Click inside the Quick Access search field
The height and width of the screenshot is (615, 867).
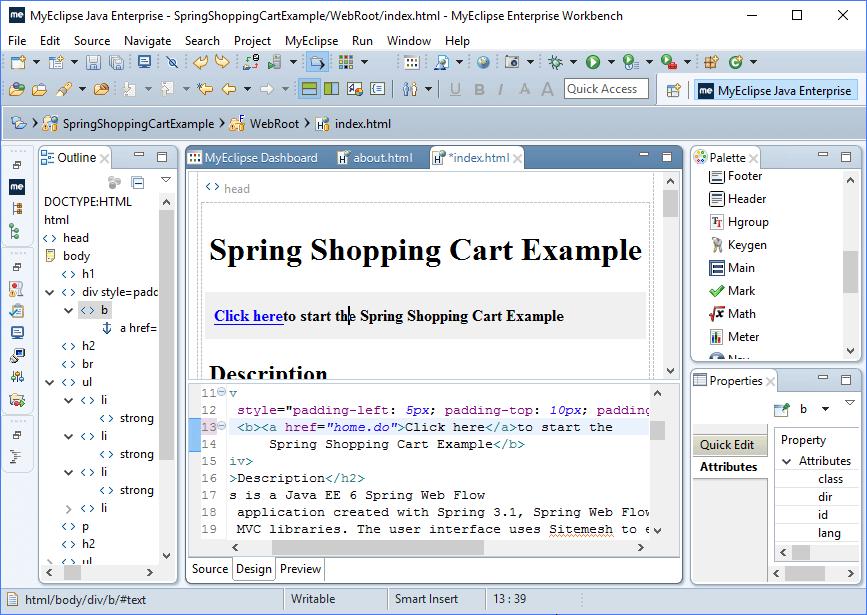tap(605, 88)
